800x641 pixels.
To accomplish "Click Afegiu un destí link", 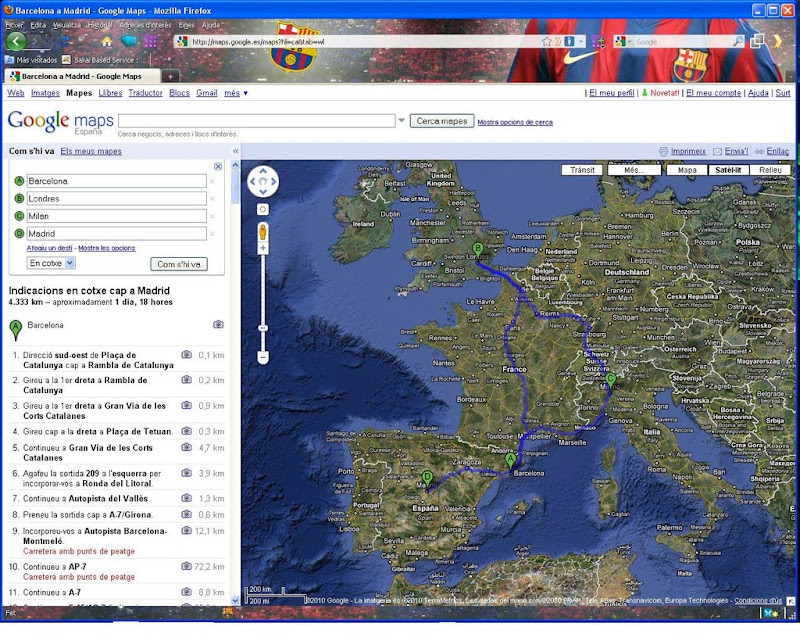I will point(49,248).
